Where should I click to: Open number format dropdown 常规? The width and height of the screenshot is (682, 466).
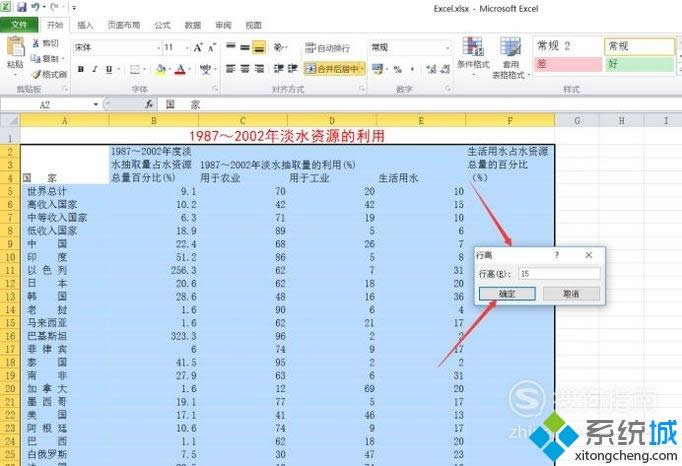pos(448,47)
